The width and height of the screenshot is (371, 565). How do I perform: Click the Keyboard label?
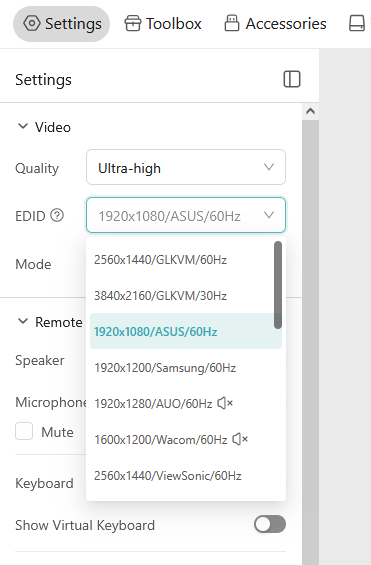[44, 484]
